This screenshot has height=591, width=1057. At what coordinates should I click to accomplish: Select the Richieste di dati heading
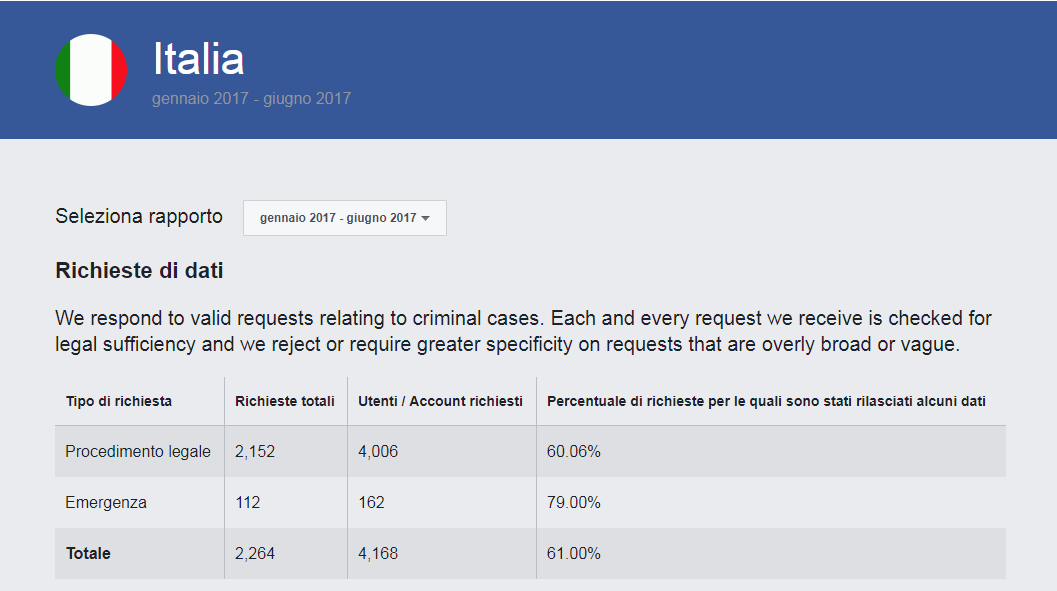[x=139, y=270]
